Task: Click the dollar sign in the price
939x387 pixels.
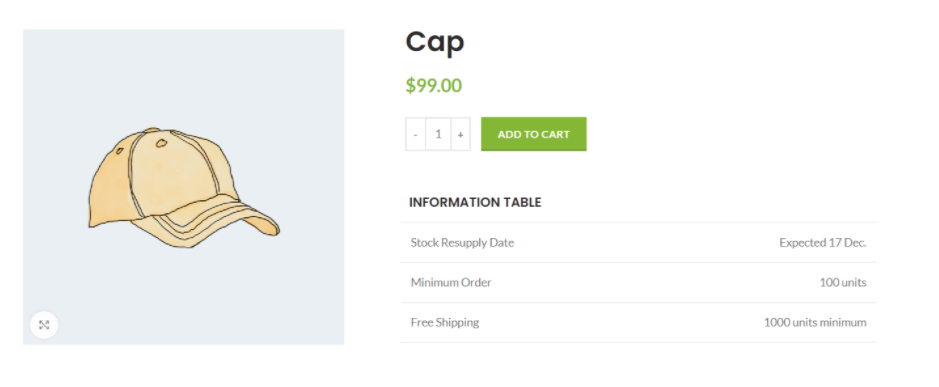Action: click(x=410, y=85)
